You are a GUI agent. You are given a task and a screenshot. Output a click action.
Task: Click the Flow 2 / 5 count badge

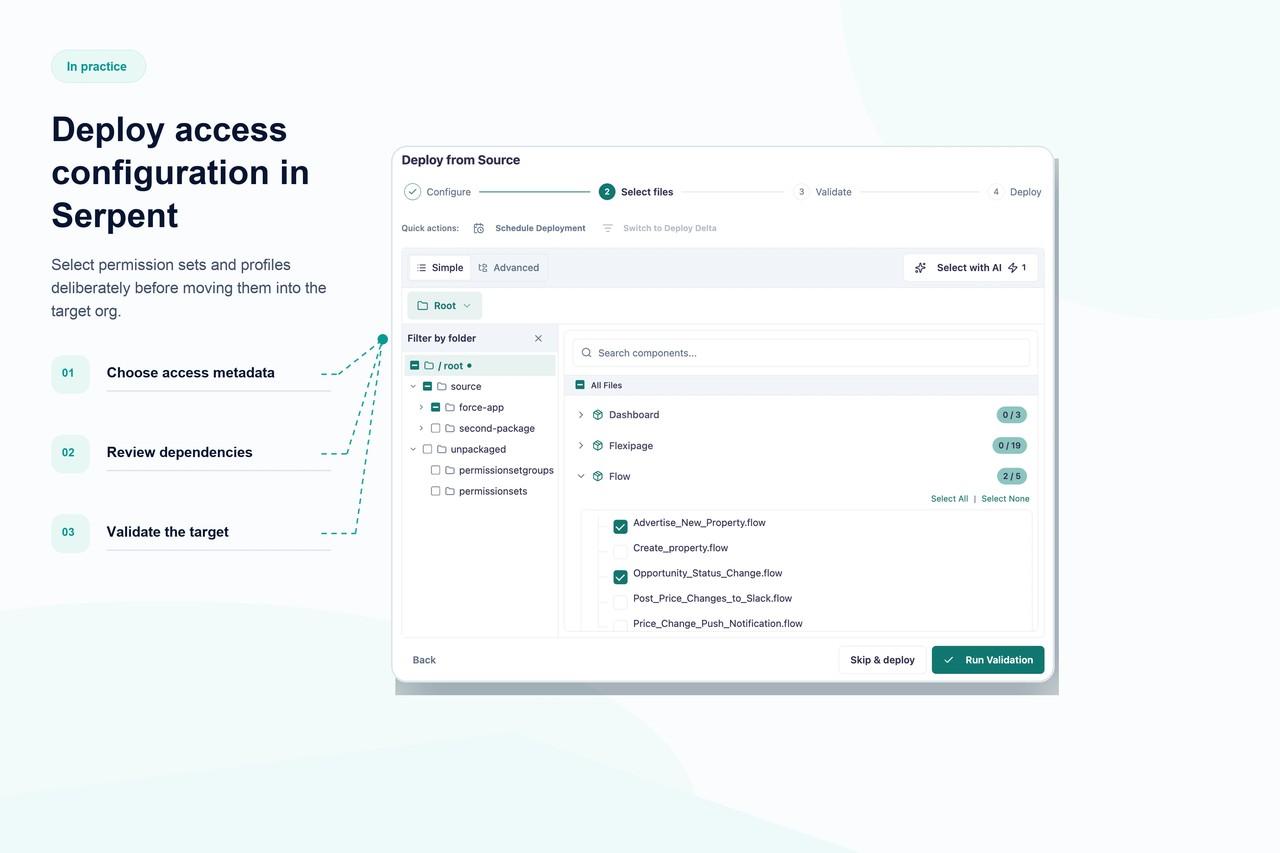(x=1012, y=477)
